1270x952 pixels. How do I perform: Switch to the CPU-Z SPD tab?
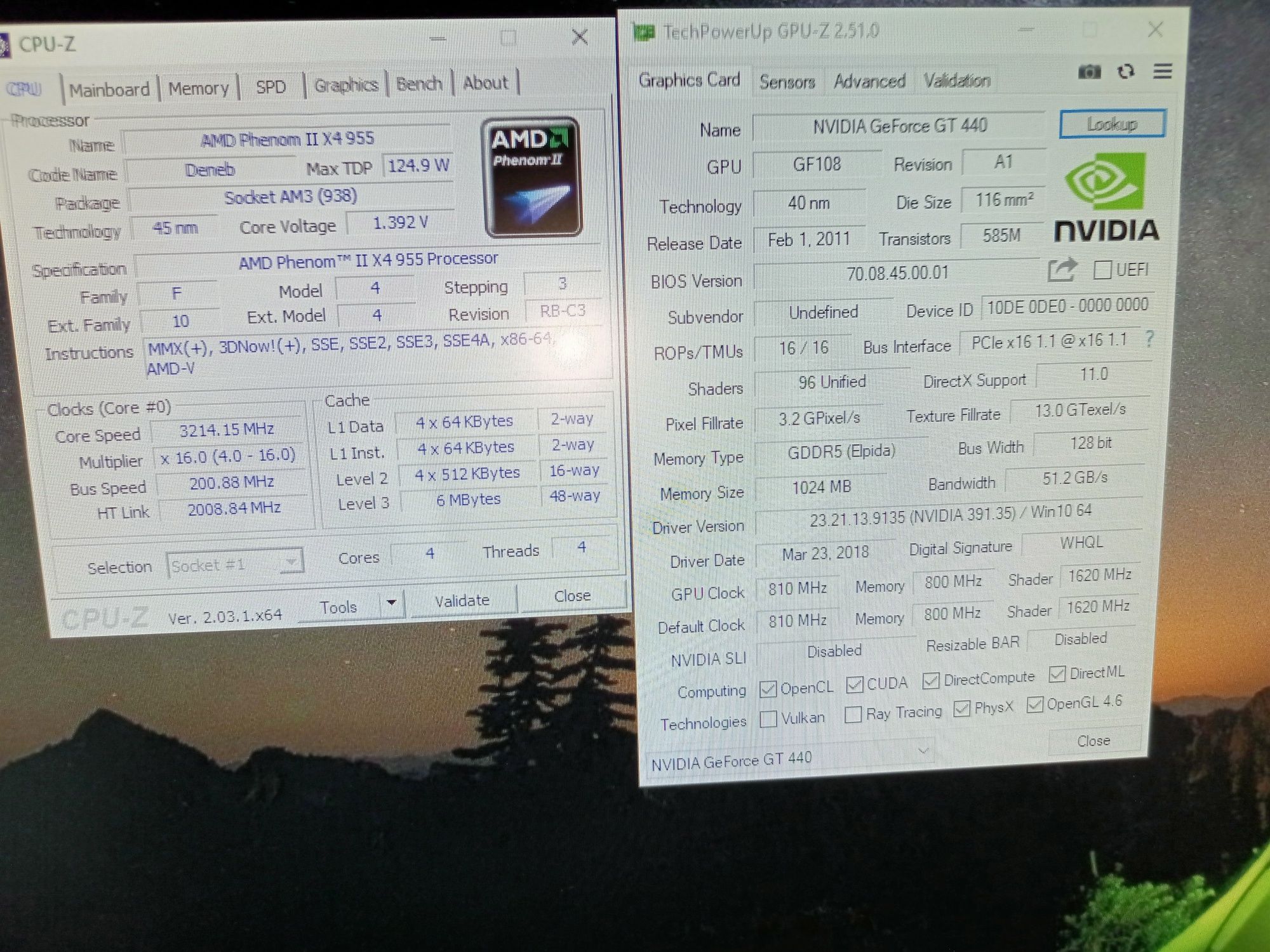point(271,86)
